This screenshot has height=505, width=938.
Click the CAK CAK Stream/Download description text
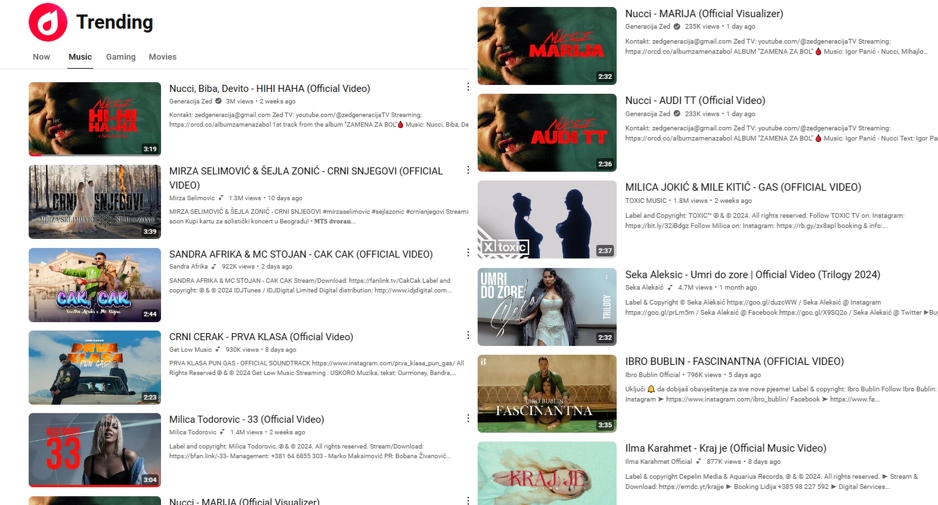pyautogui.click(x=310, y=285)
